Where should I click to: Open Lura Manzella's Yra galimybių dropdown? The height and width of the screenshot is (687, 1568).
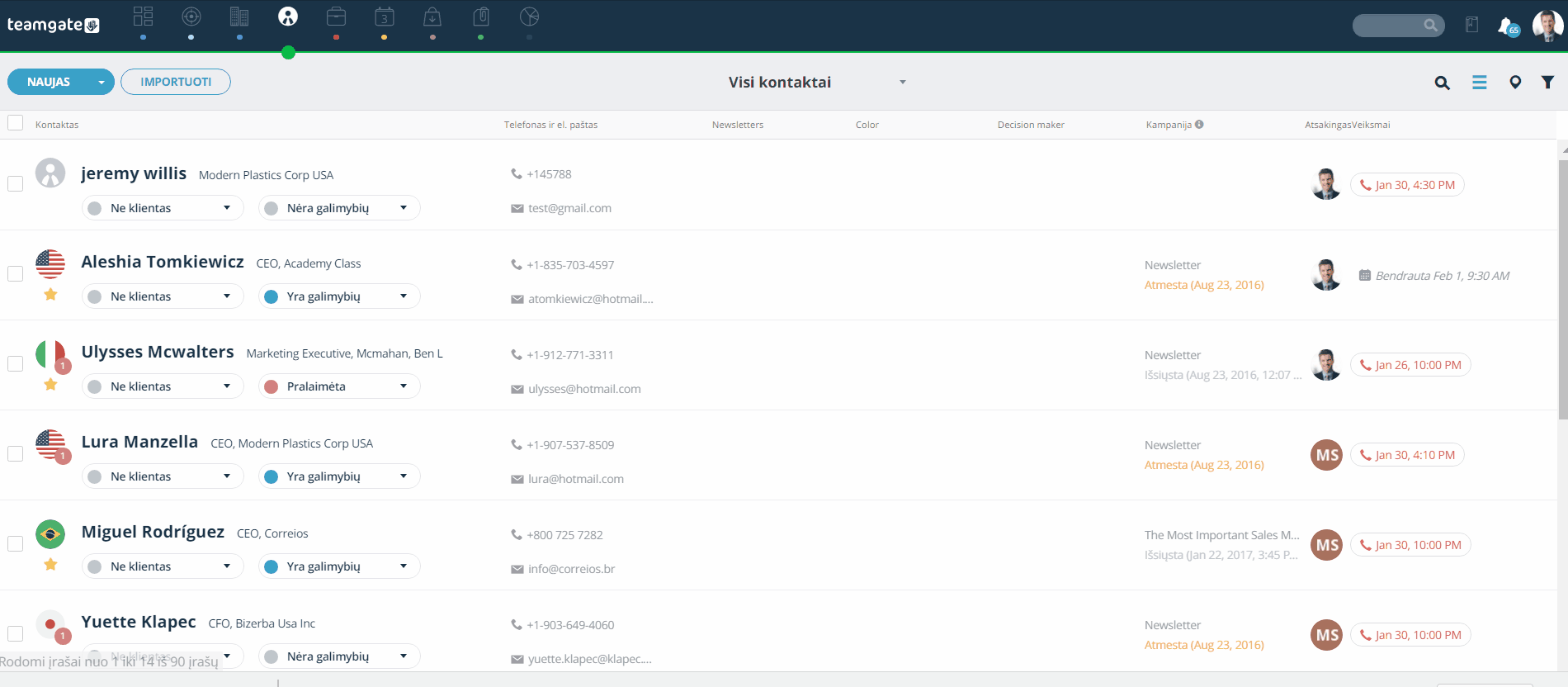coord(339,476)
